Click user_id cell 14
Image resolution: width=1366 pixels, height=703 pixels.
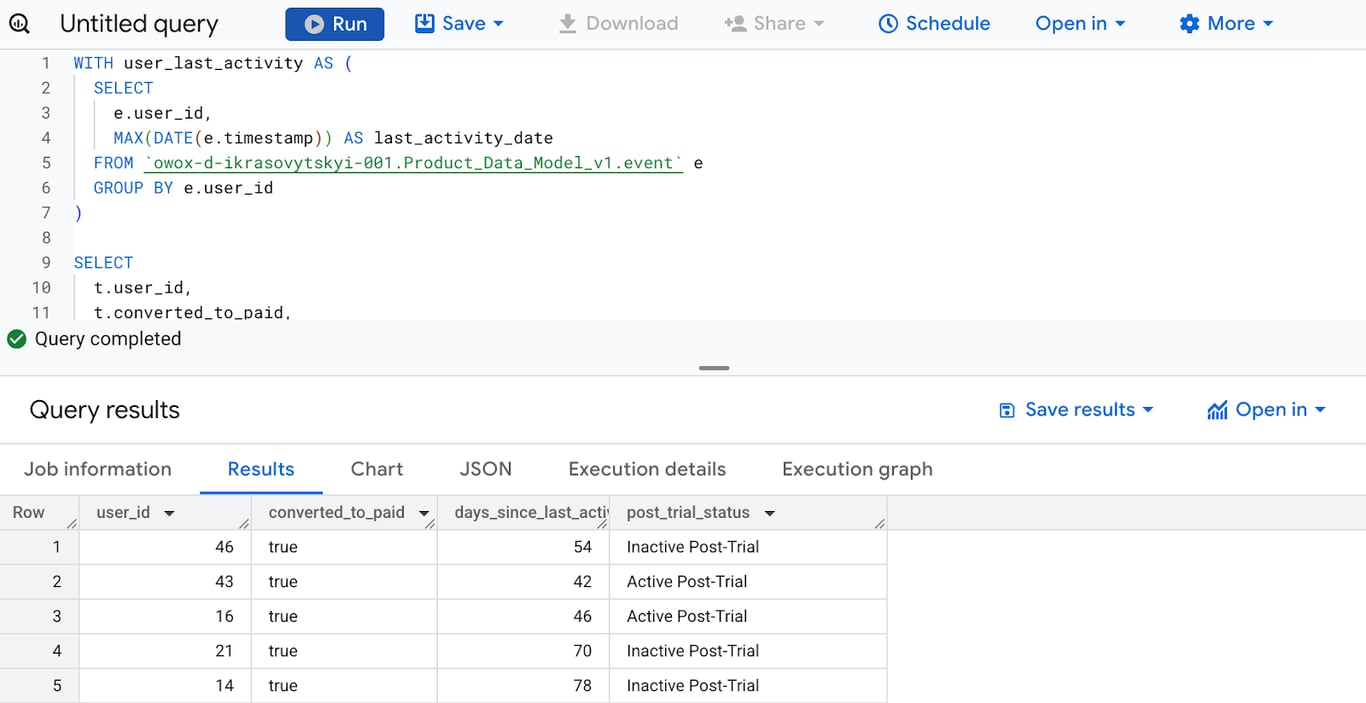[165, 686]
